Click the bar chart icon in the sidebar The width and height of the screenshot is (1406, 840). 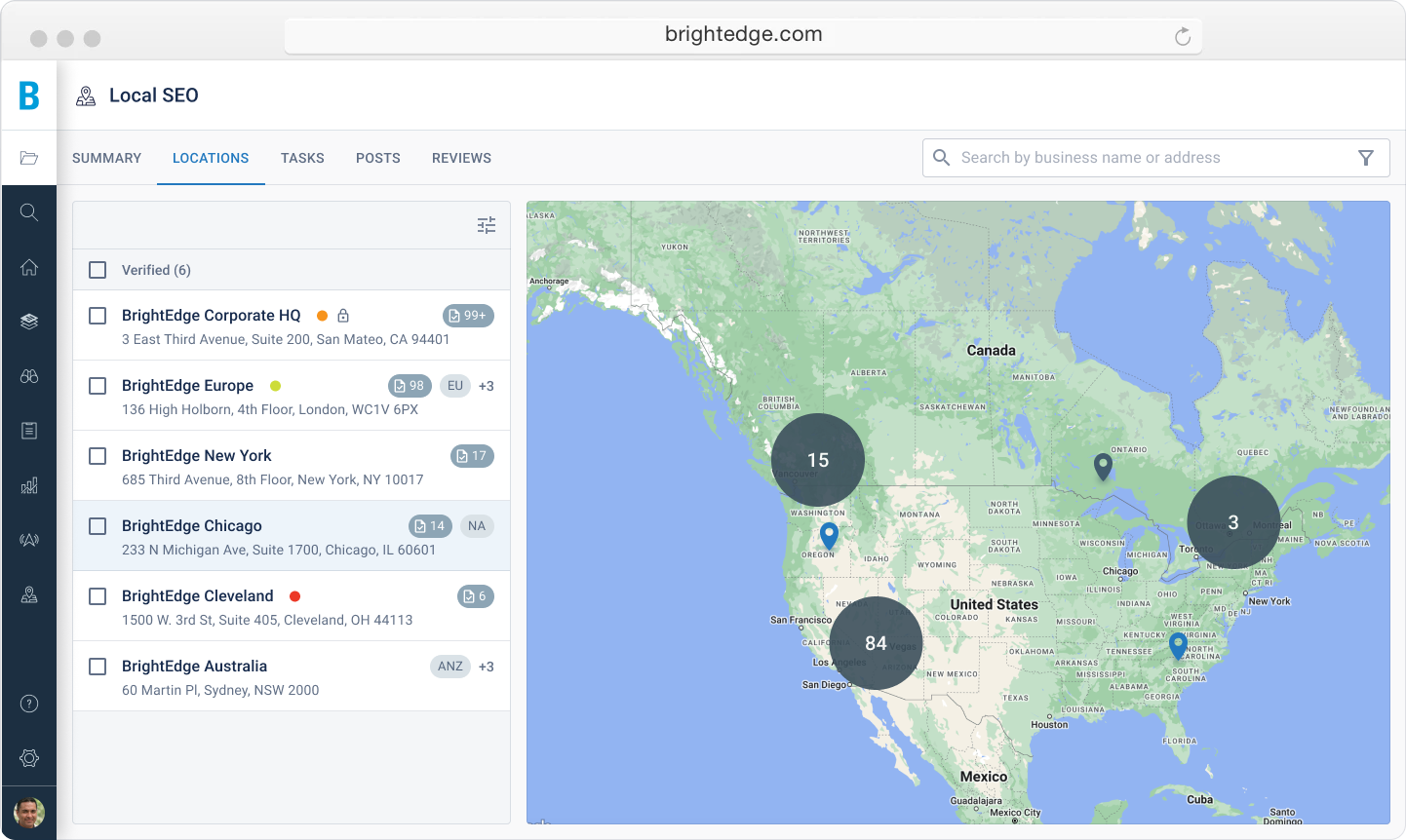[x=29, y=485]
